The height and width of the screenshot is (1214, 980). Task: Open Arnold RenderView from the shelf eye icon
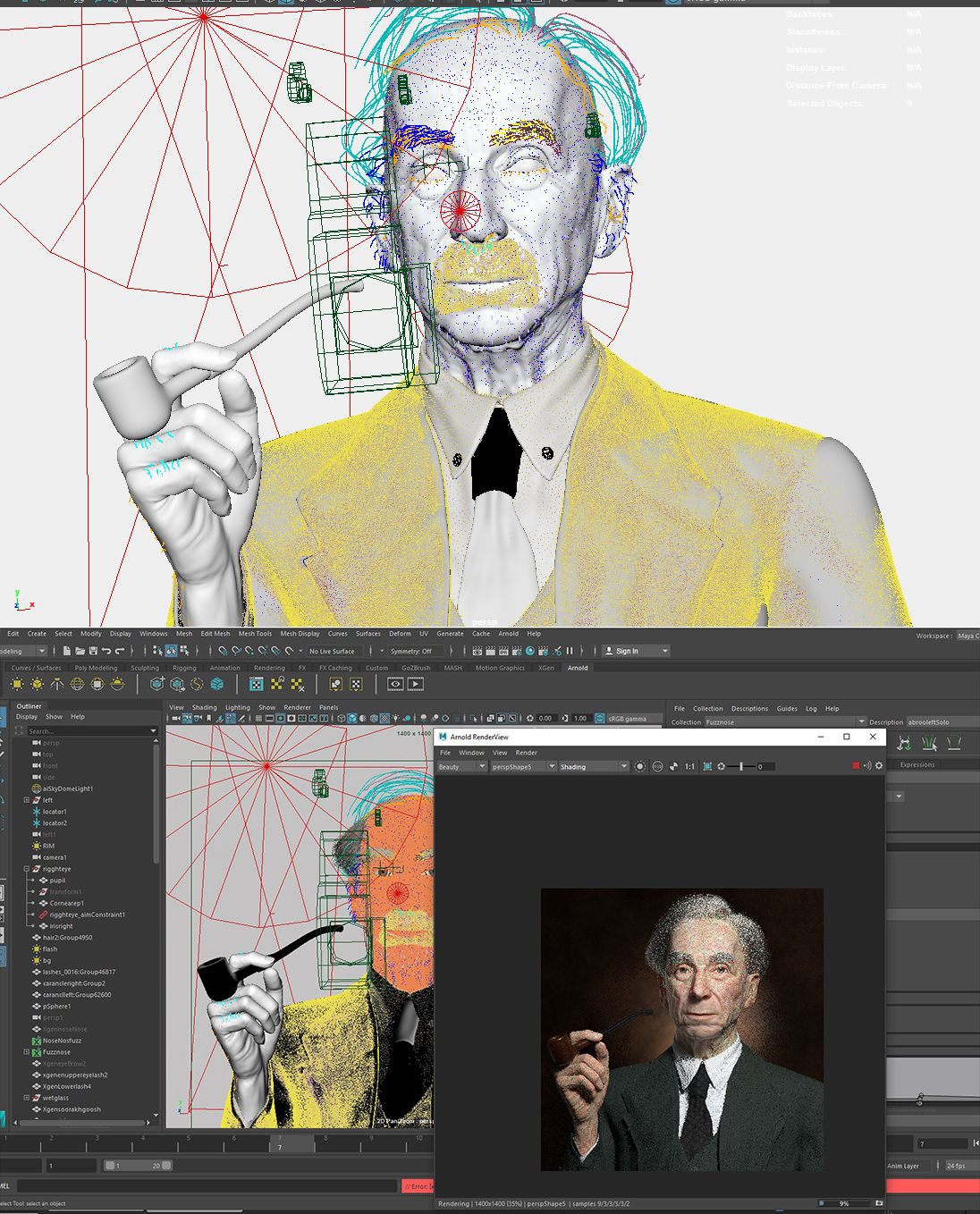coord(395,685)
